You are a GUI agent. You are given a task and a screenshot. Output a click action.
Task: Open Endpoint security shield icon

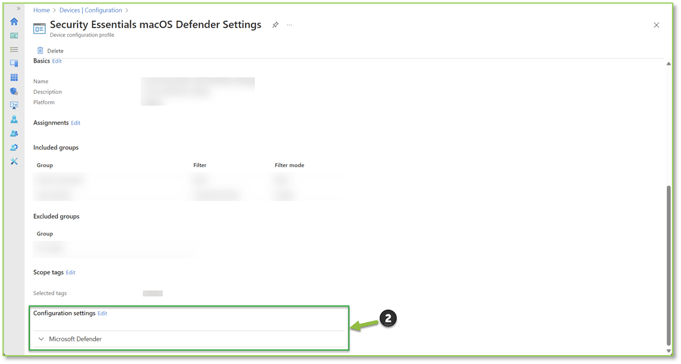point(14,91)
